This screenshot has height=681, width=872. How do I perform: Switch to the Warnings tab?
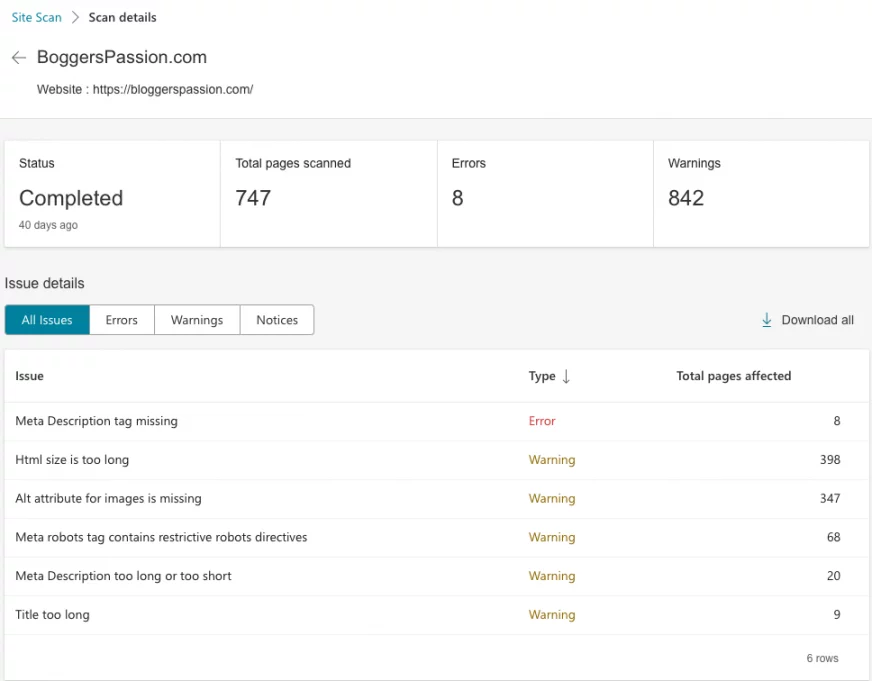point(197,320)
